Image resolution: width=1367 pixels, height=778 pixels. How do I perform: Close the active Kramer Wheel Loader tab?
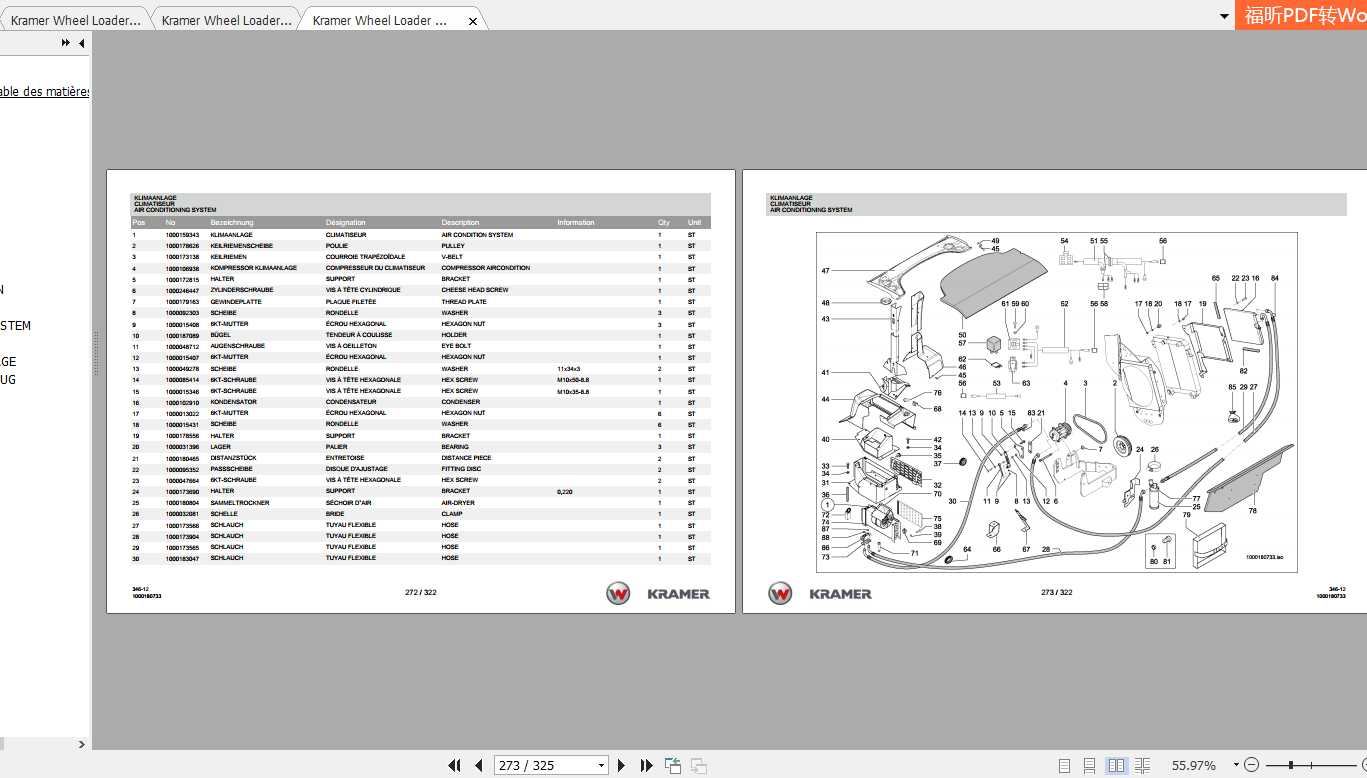tap(474, 20)
